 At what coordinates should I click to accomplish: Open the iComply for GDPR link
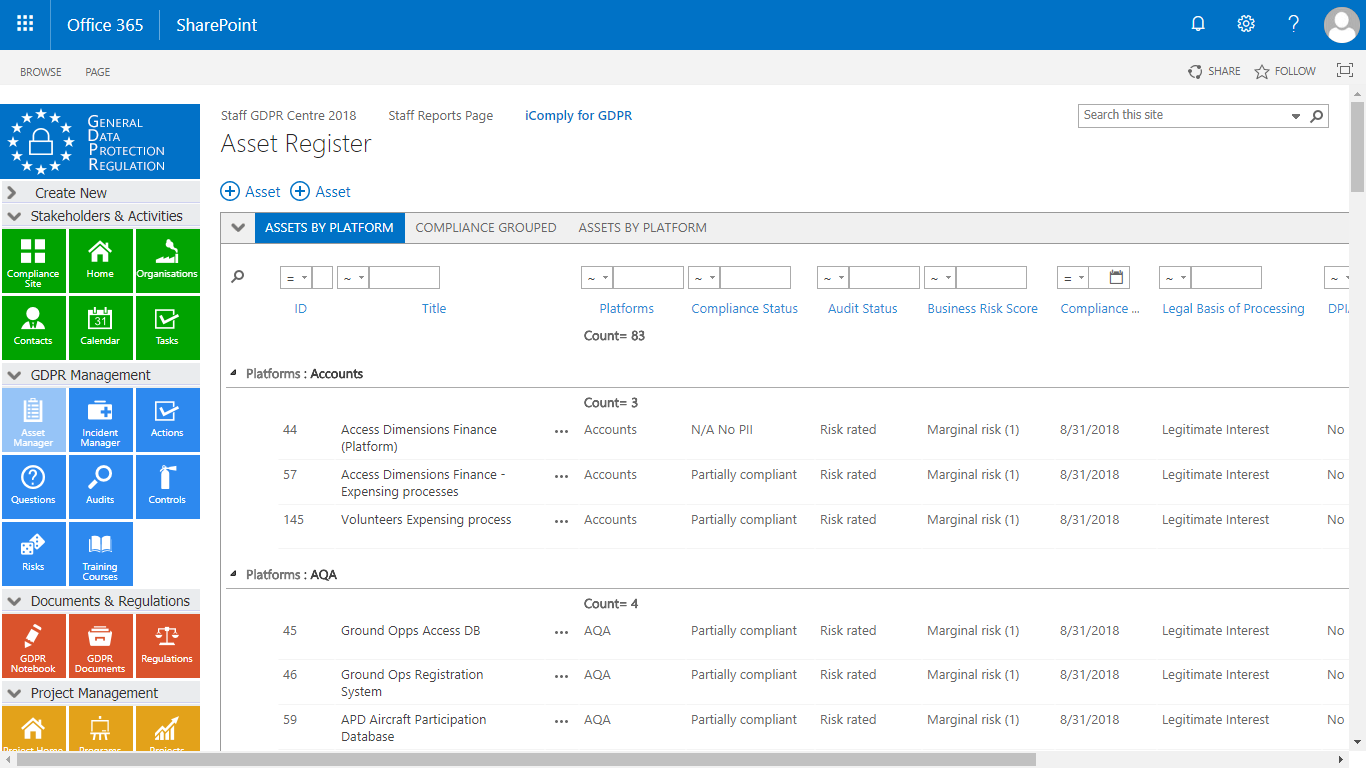578,116
